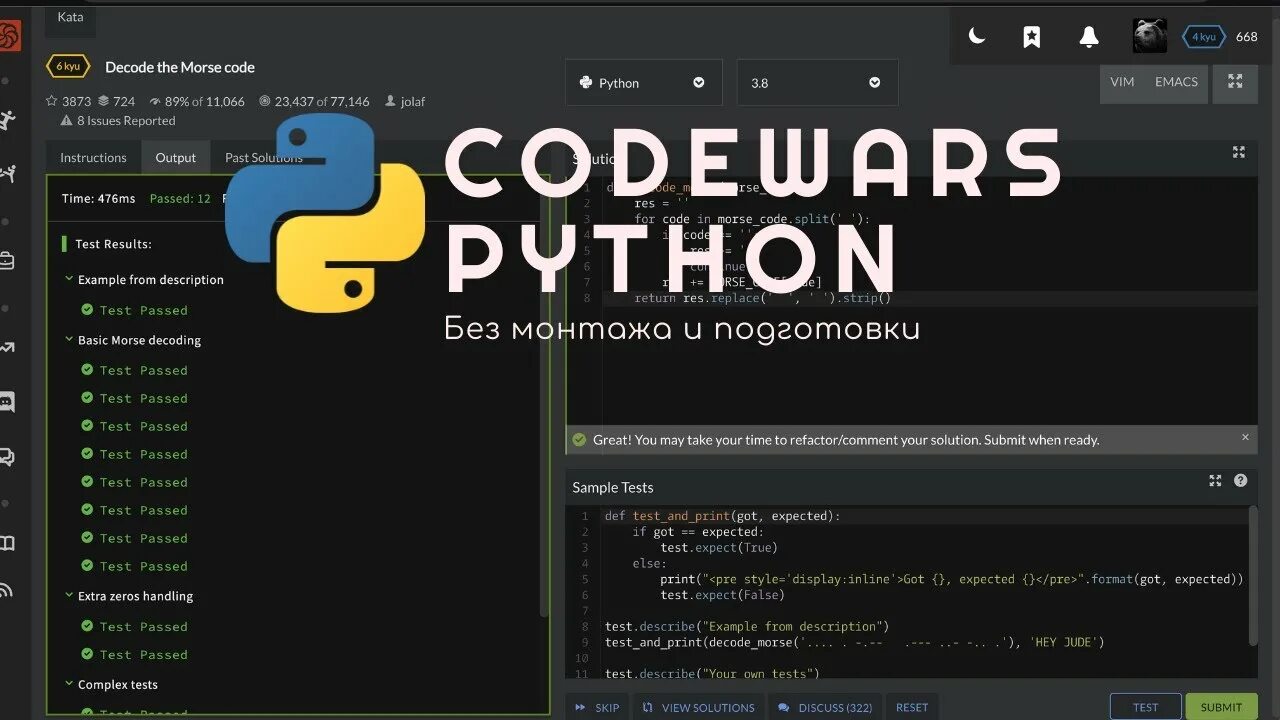The image size is (1280, 720).
Task: Click the 8 Issues Reported warning
Action: click(x=118, y=120)
